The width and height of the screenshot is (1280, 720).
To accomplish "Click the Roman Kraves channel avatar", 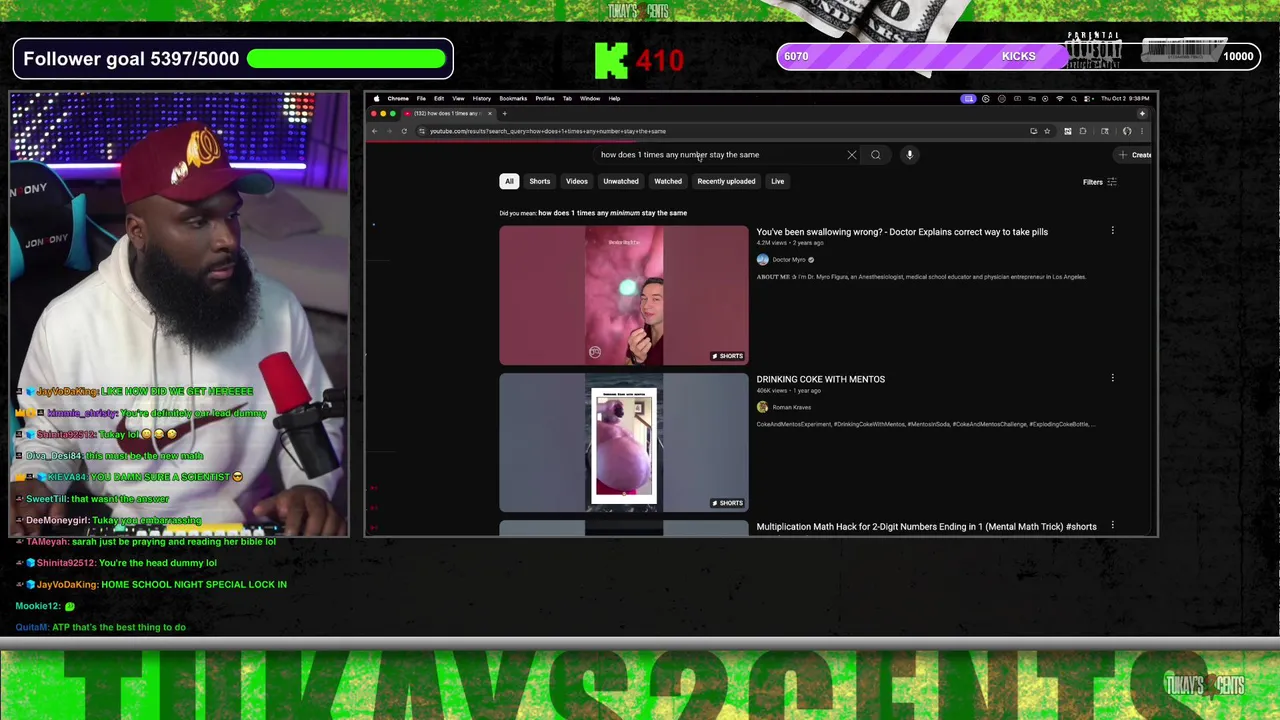I will coord(762,407).
